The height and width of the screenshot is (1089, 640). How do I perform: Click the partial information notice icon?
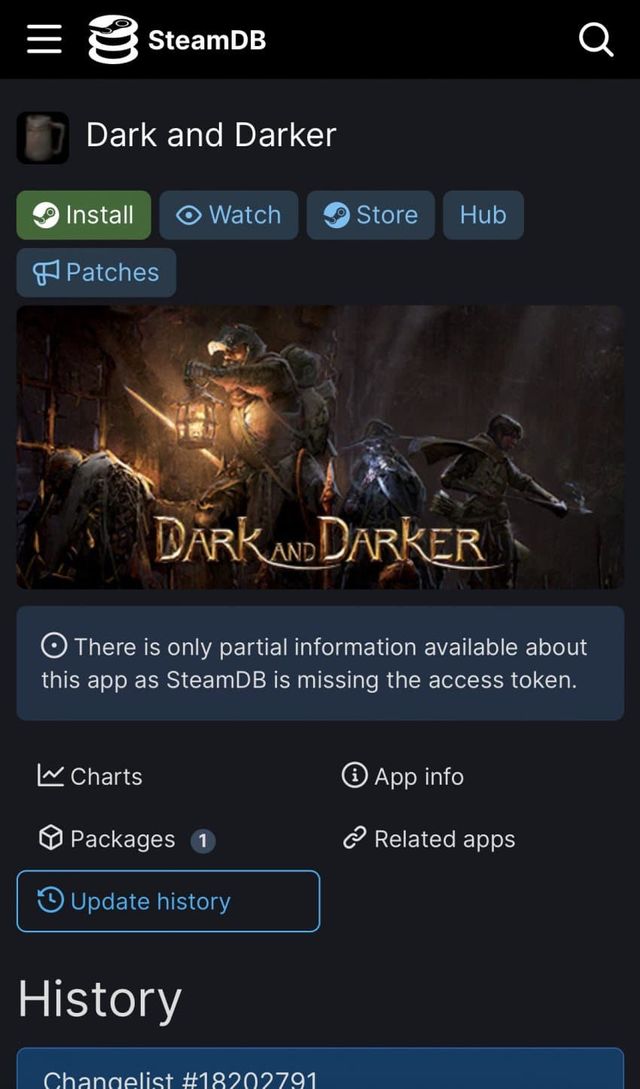coord(54,646)
